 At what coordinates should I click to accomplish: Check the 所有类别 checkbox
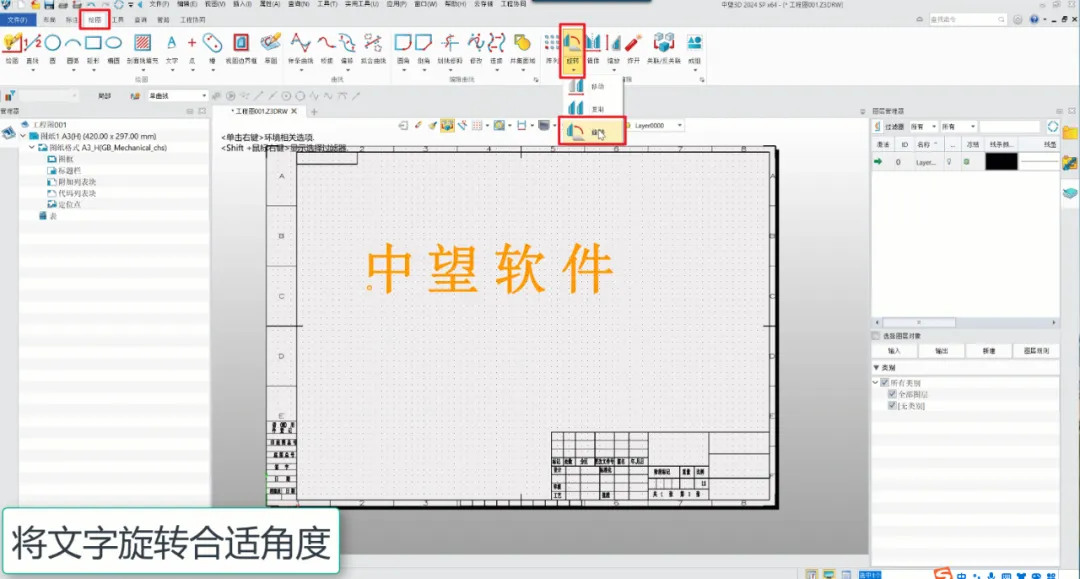pos(885,382)
